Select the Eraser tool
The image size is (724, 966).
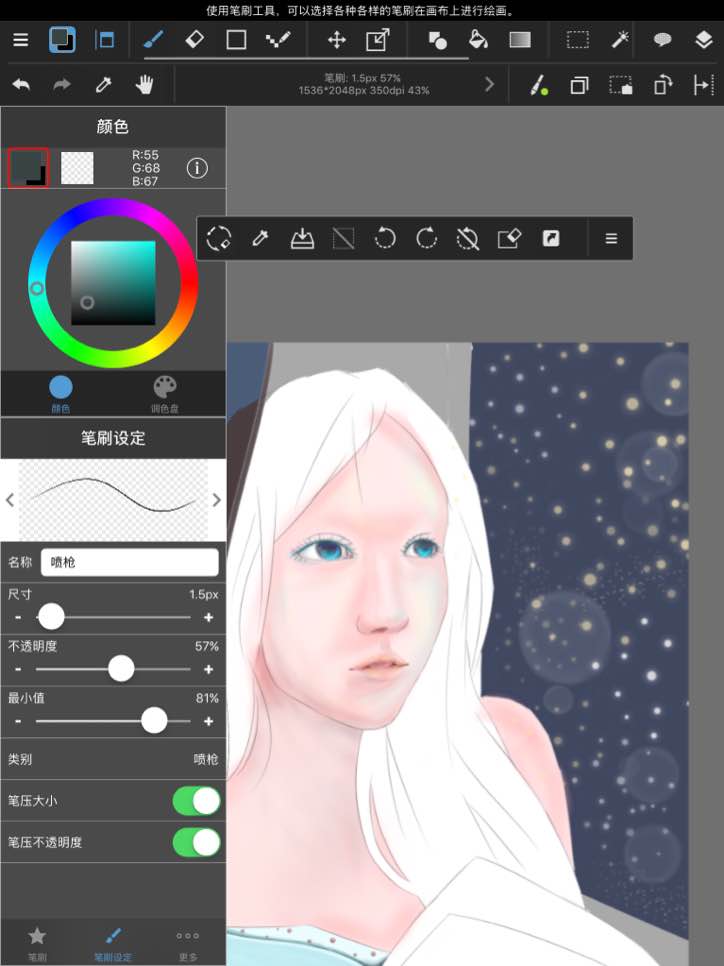195,40
